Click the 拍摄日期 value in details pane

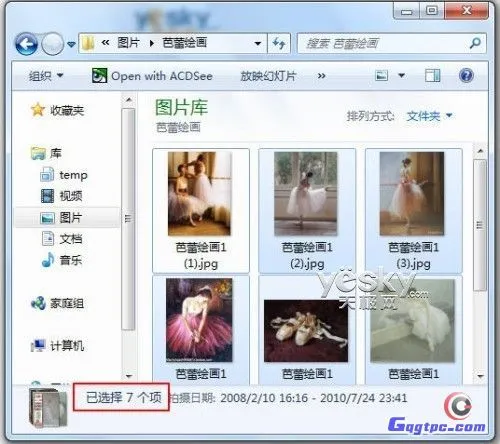tap(313, 398)
